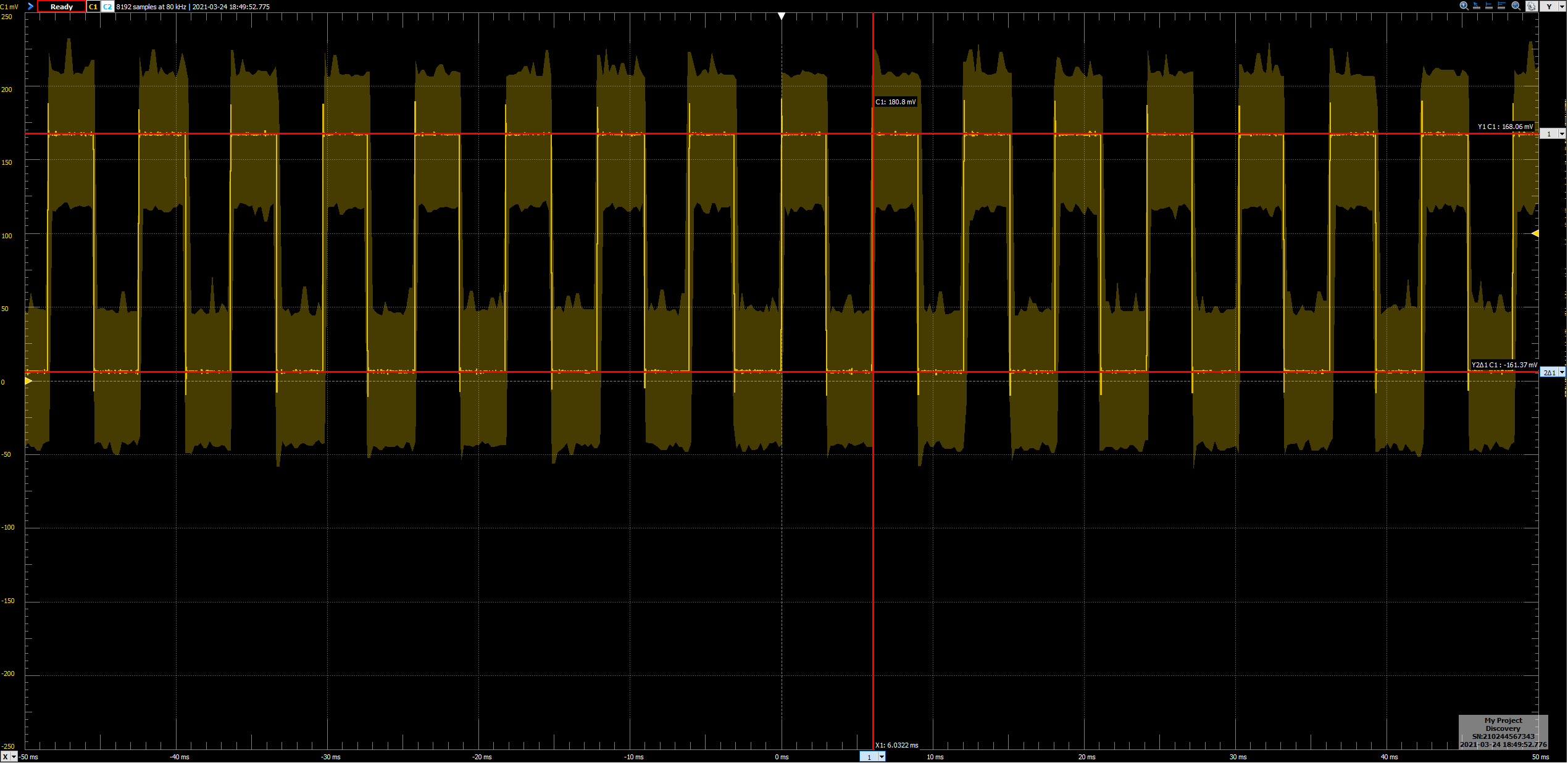Click the 0 ms time axis label
This screenshot has height=763, width=1568.
(x=782, y=757)
